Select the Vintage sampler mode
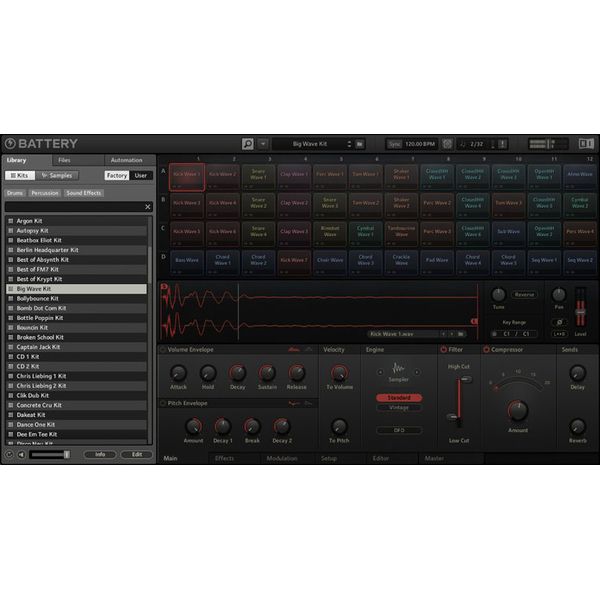The image size is (600, 600). [399, 408]
